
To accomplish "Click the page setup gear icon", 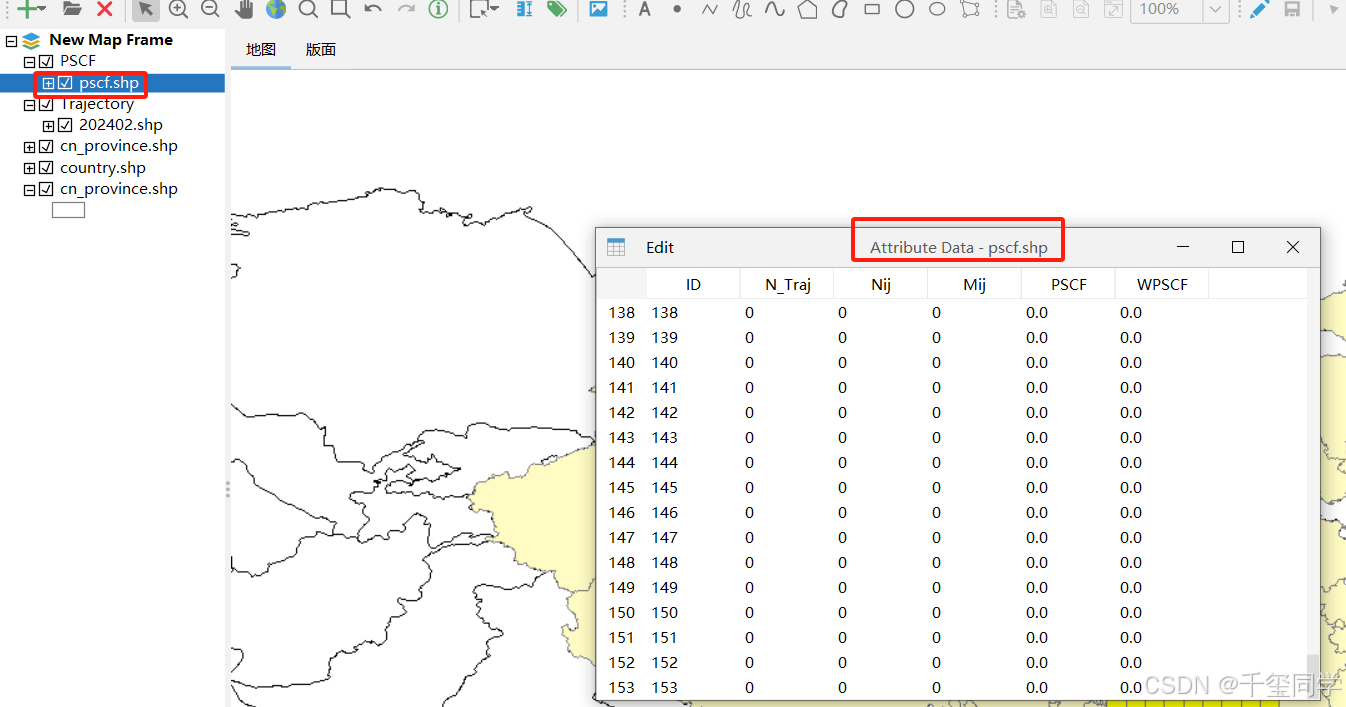I will pyautogui.click(x=1016, y=9).
